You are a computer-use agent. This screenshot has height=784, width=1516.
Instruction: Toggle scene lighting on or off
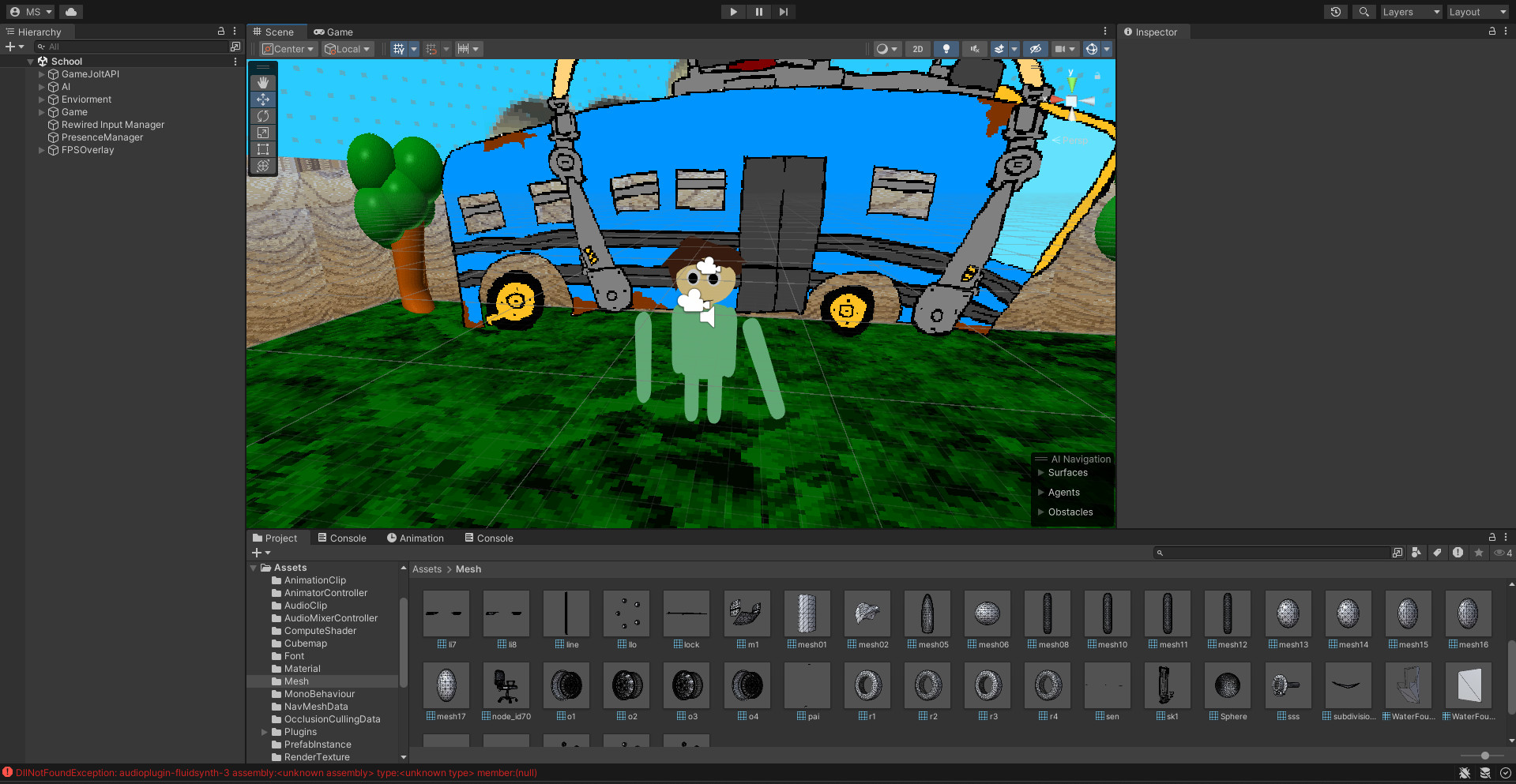[946, 48]
